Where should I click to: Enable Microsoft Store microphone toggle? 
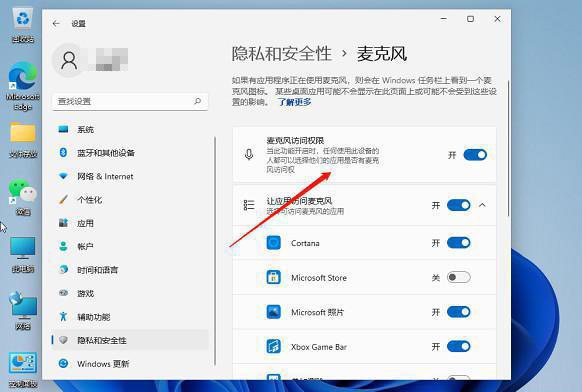pos(459,277)
